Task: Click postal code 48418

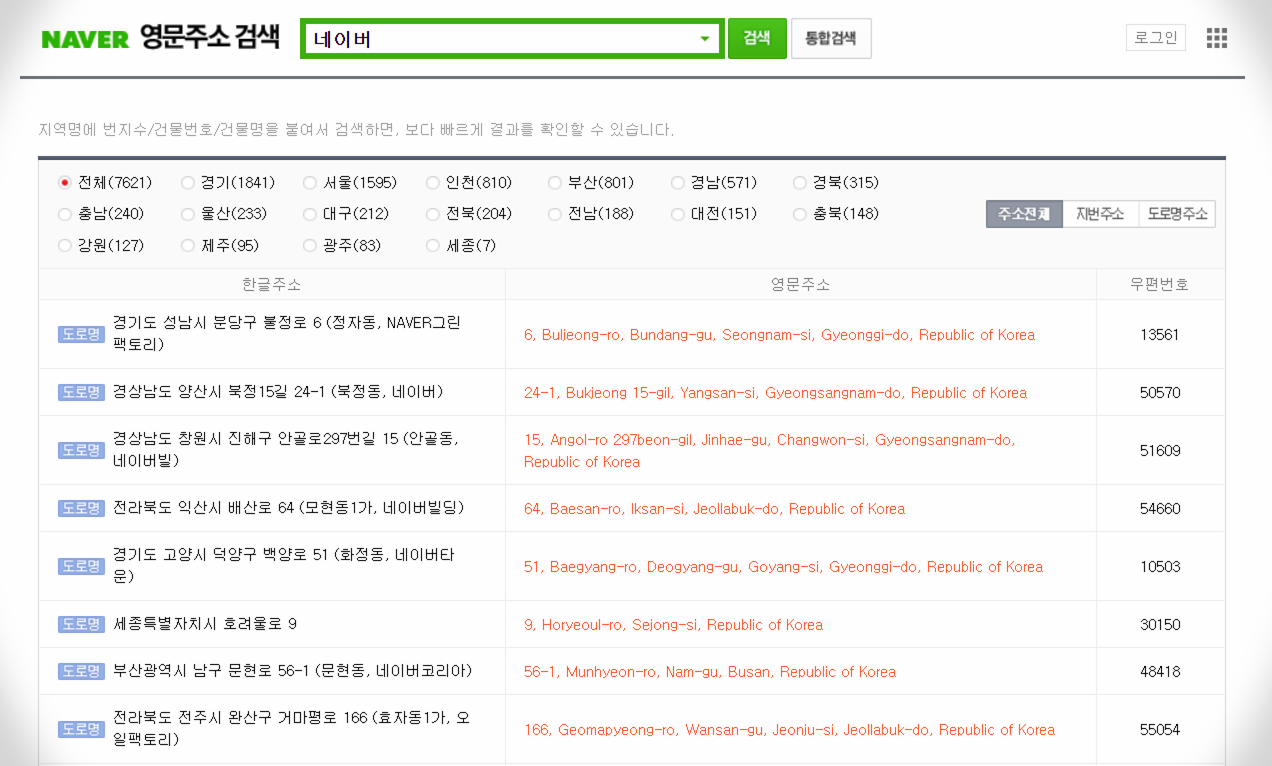Action: 1160,672
